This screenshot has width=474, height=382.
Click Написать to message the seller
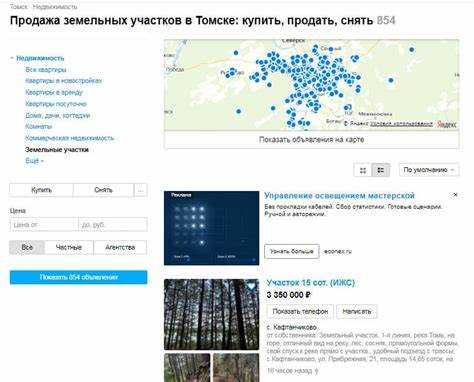coord(357,311)
